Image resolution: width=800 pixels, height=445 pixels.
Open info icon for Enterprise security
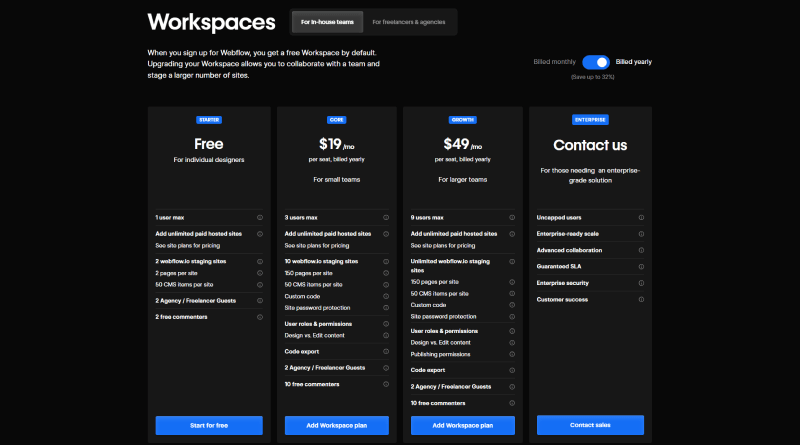[x=641, y=283]
